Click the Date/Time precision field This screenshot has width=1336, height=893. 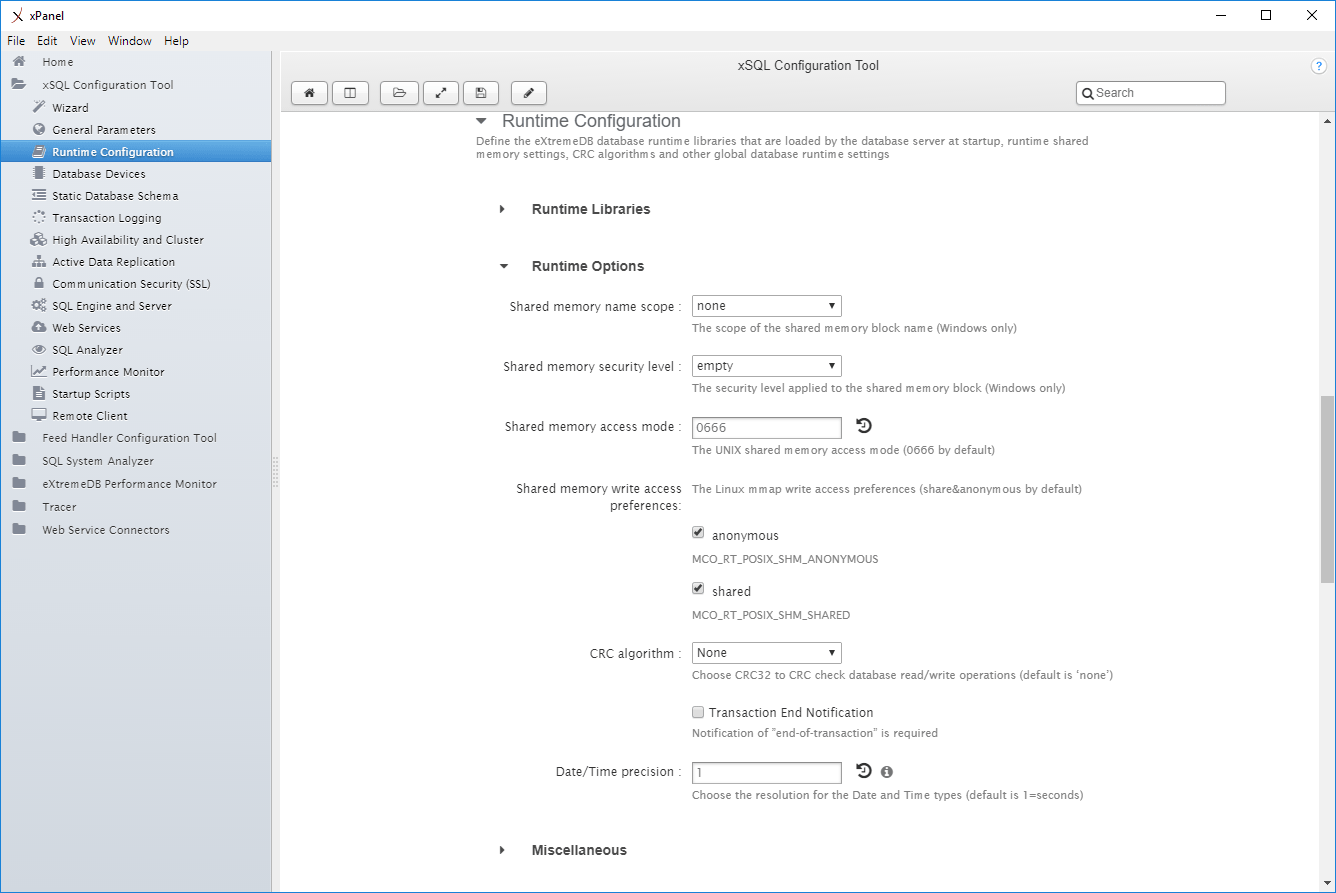click(767, 772)
